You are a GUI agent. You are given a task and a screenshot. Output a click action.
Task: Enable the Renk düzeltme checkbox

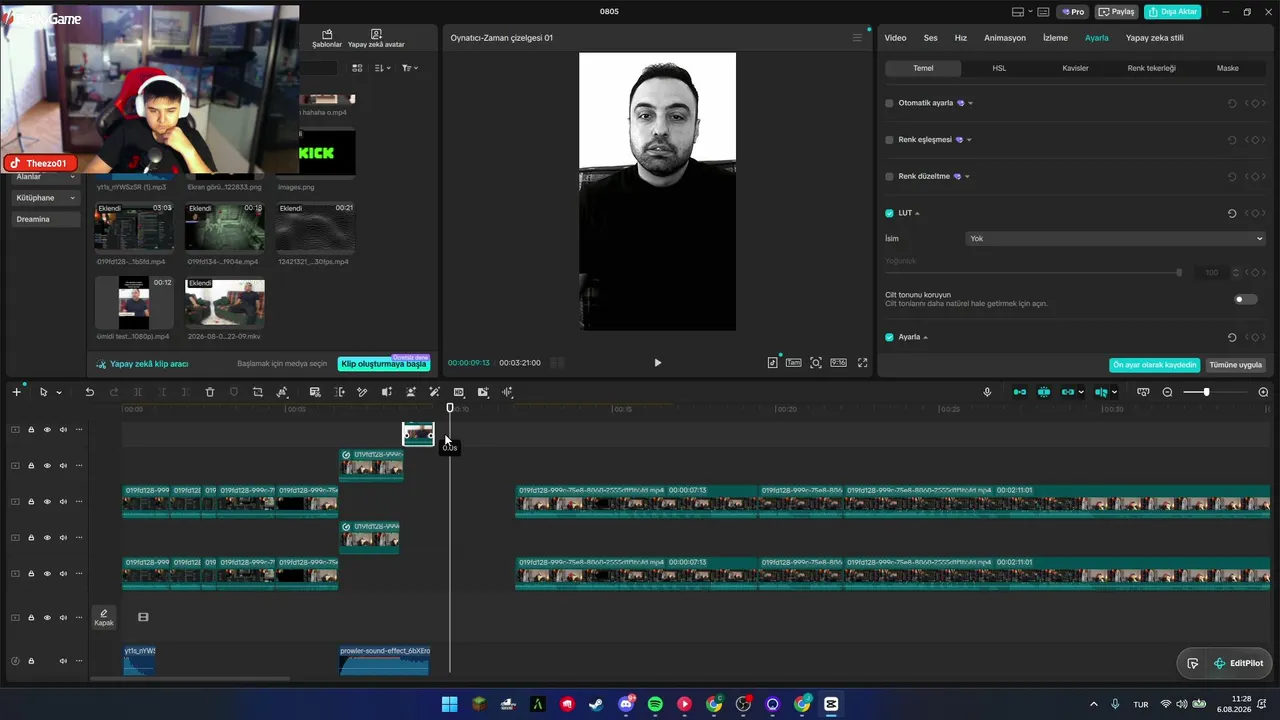(889, 176)
